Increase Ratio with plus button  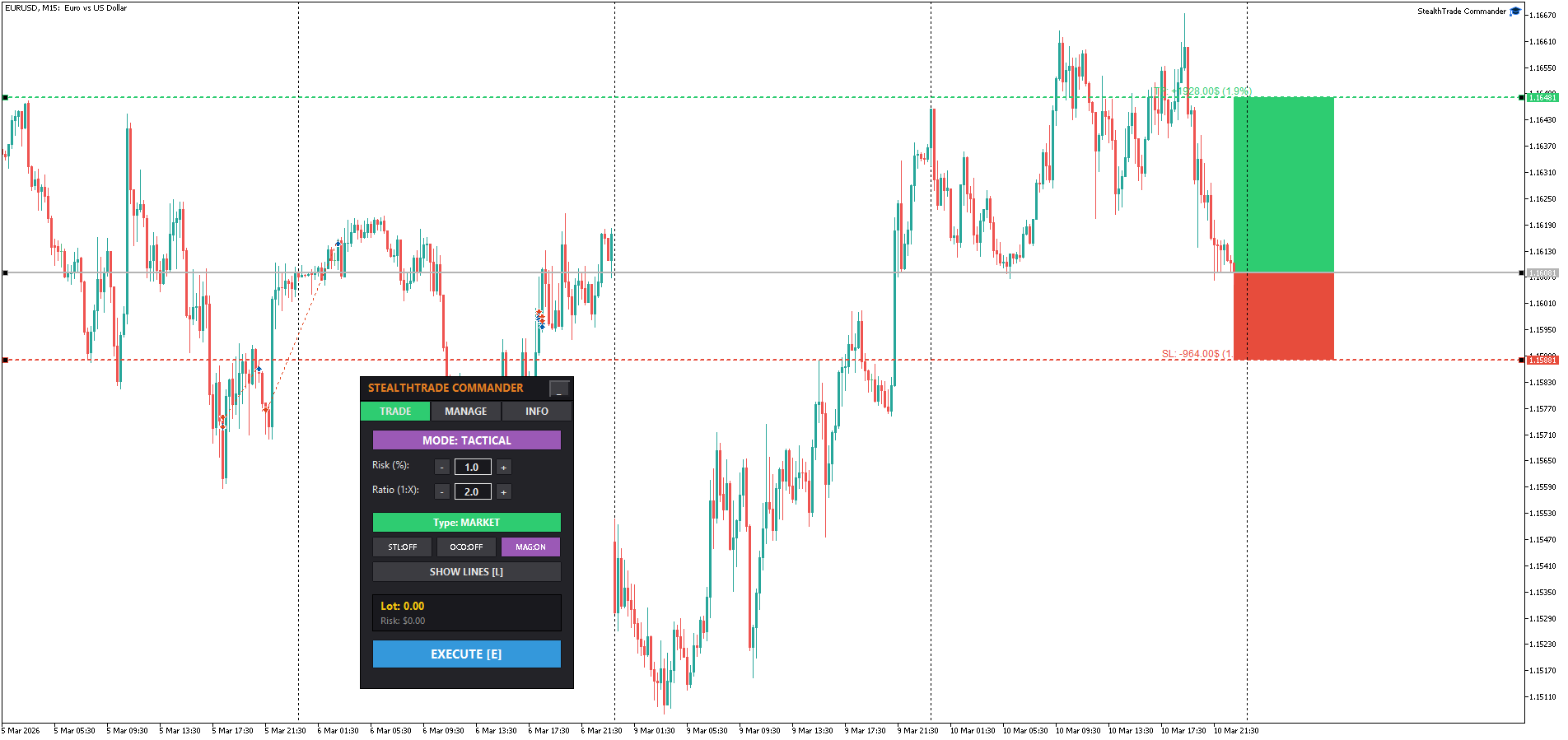(x=504, y=492)
